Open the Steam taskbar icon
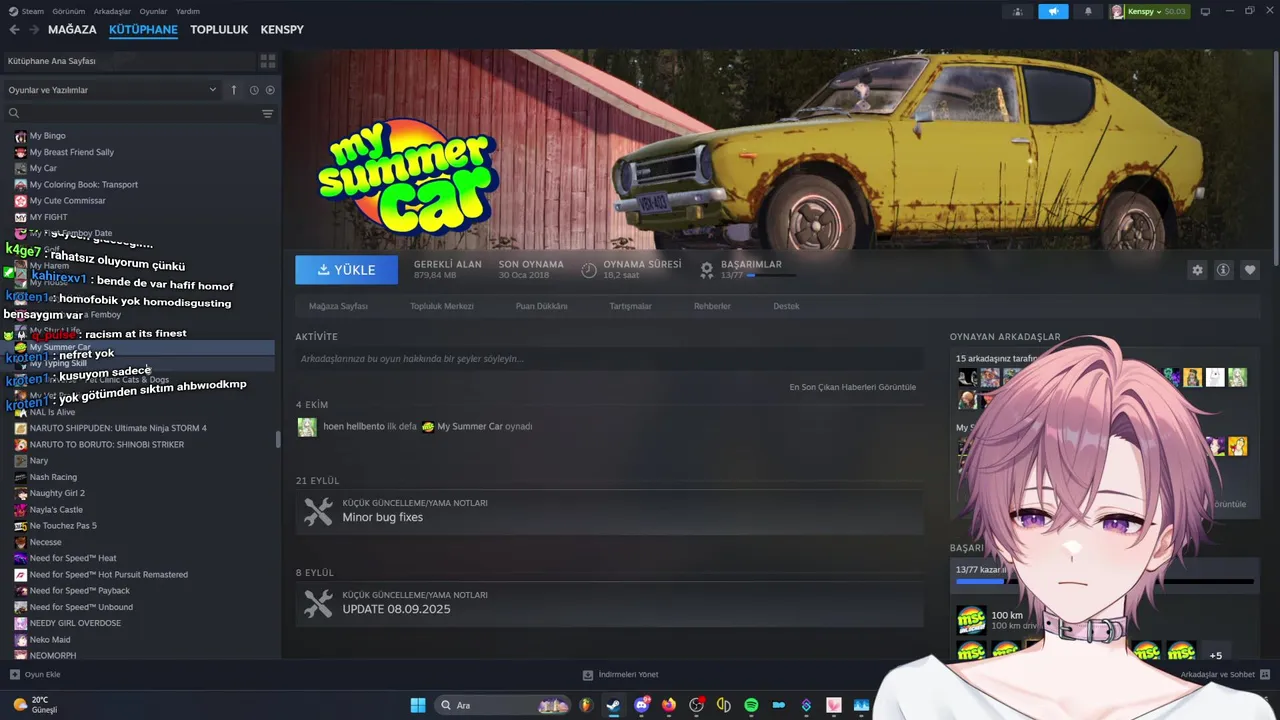 613,705
